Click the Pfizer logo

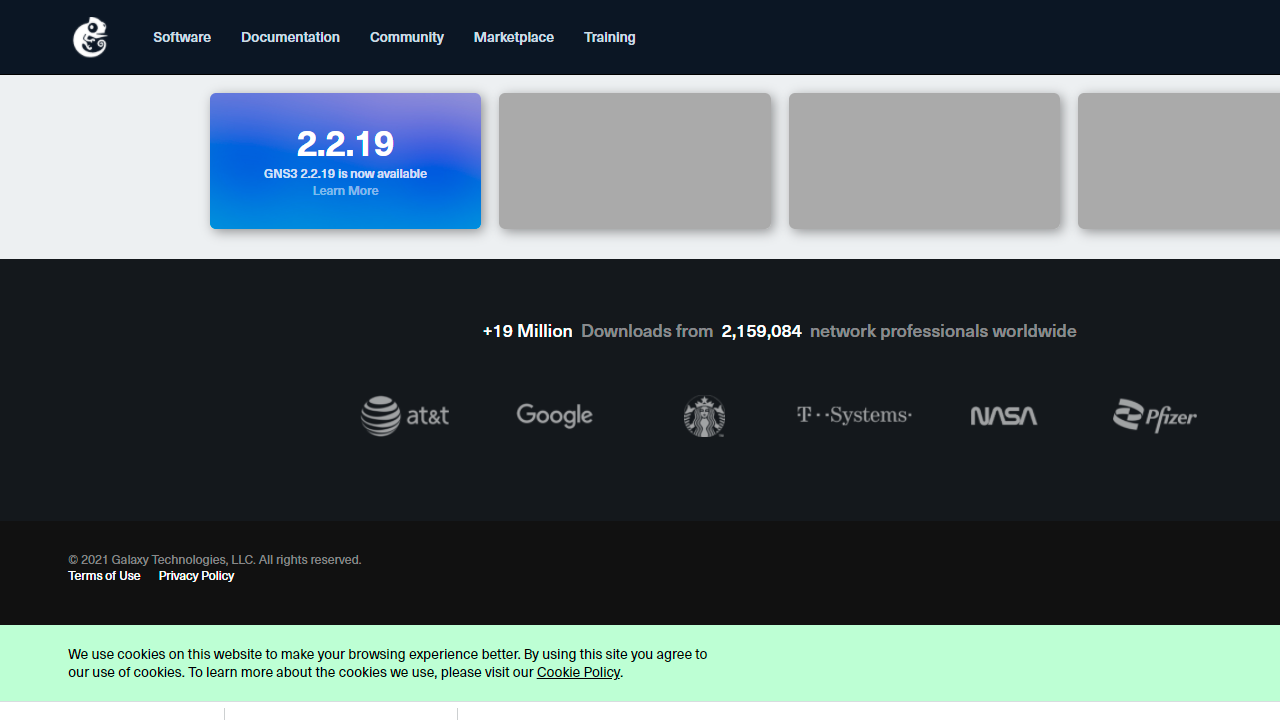point(1155,416)
